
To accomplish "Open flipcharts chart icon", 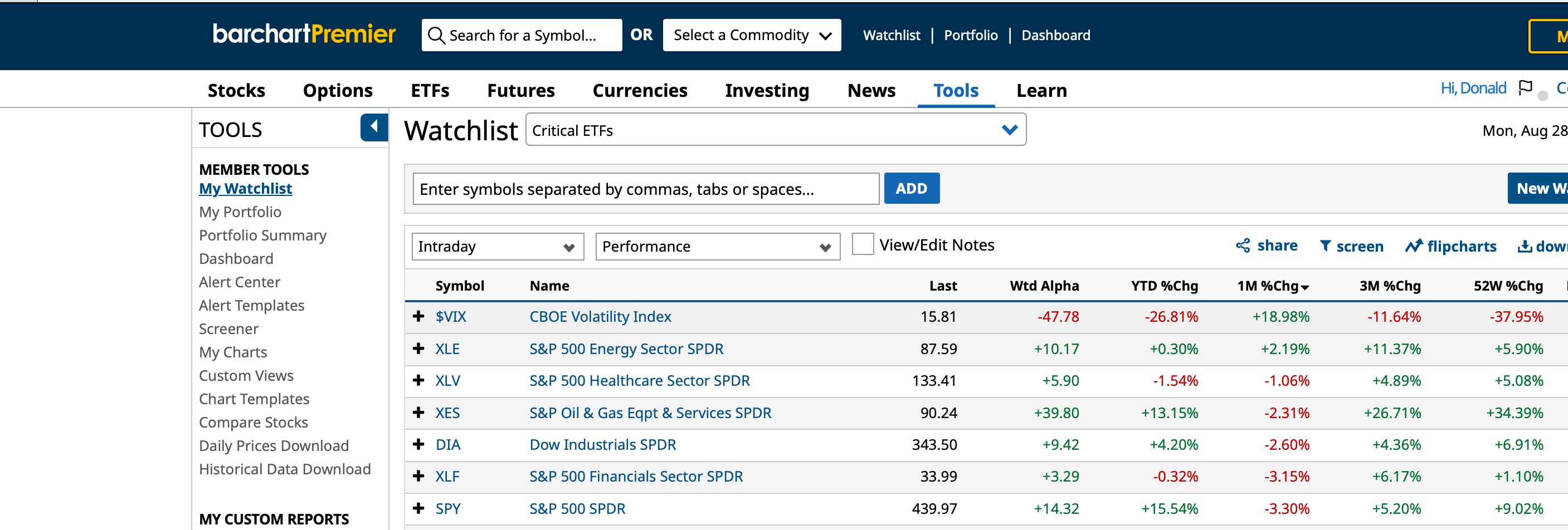I will tap(1414, 246).
